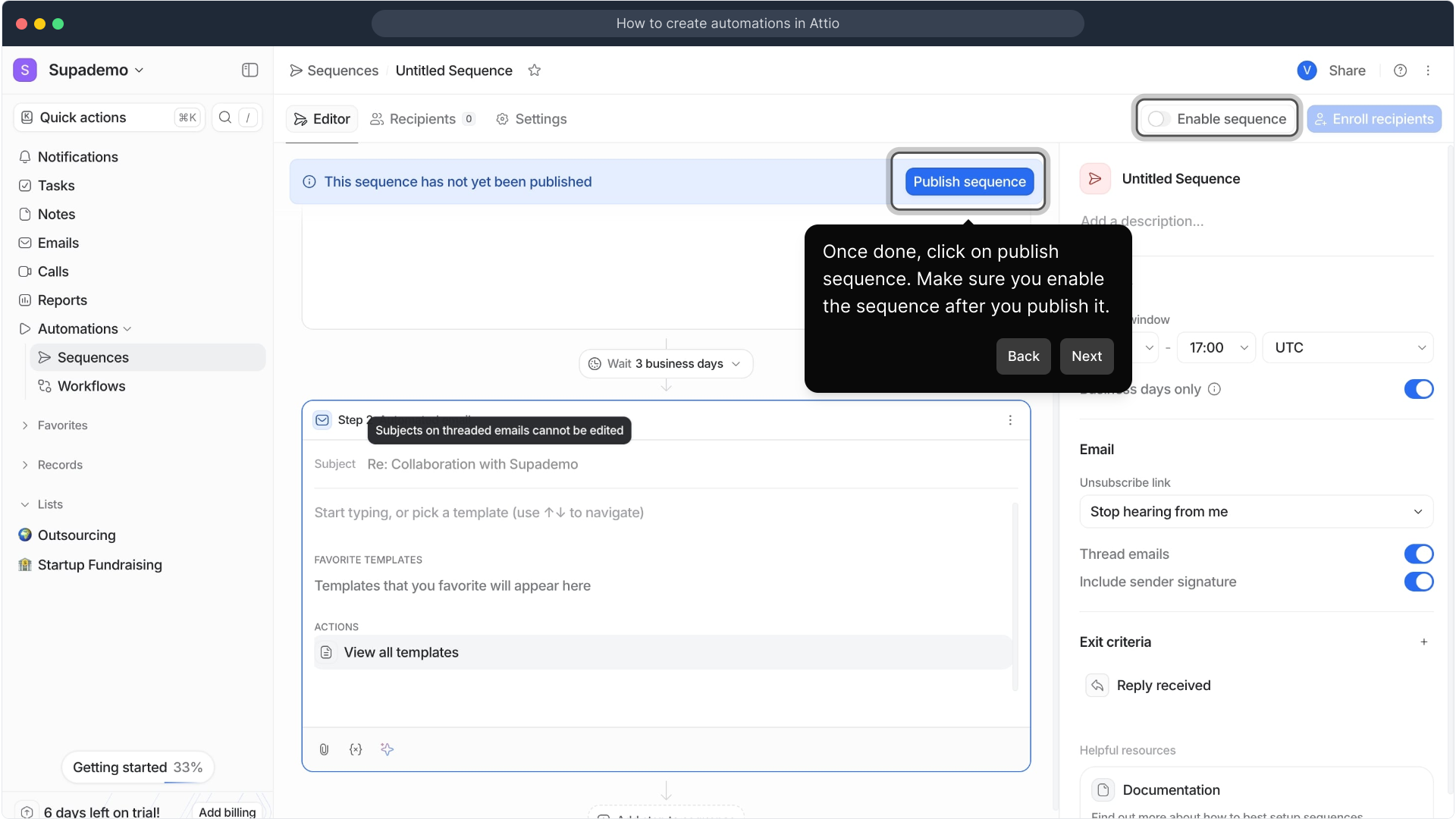Collapse the Automations section
Image resolution: width=1456 pixels, height=819 pixels.
pyautogui.click(x=127, y=329)
